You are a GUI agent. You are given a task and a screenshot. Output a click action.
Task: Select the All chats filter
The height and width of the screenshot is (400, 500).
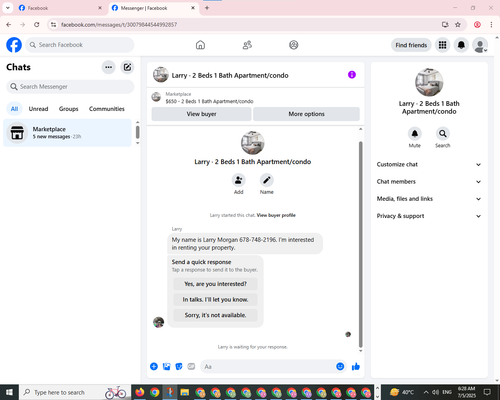(14, 109)
